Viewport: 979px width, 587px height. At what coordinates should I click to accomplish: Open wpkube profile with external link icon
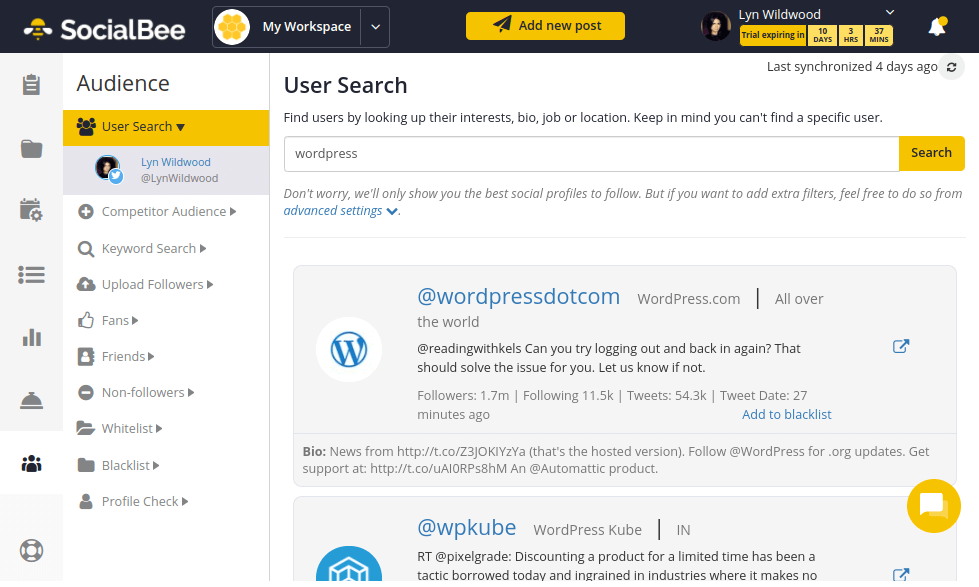pyautogui.click(x=900, y=575)
